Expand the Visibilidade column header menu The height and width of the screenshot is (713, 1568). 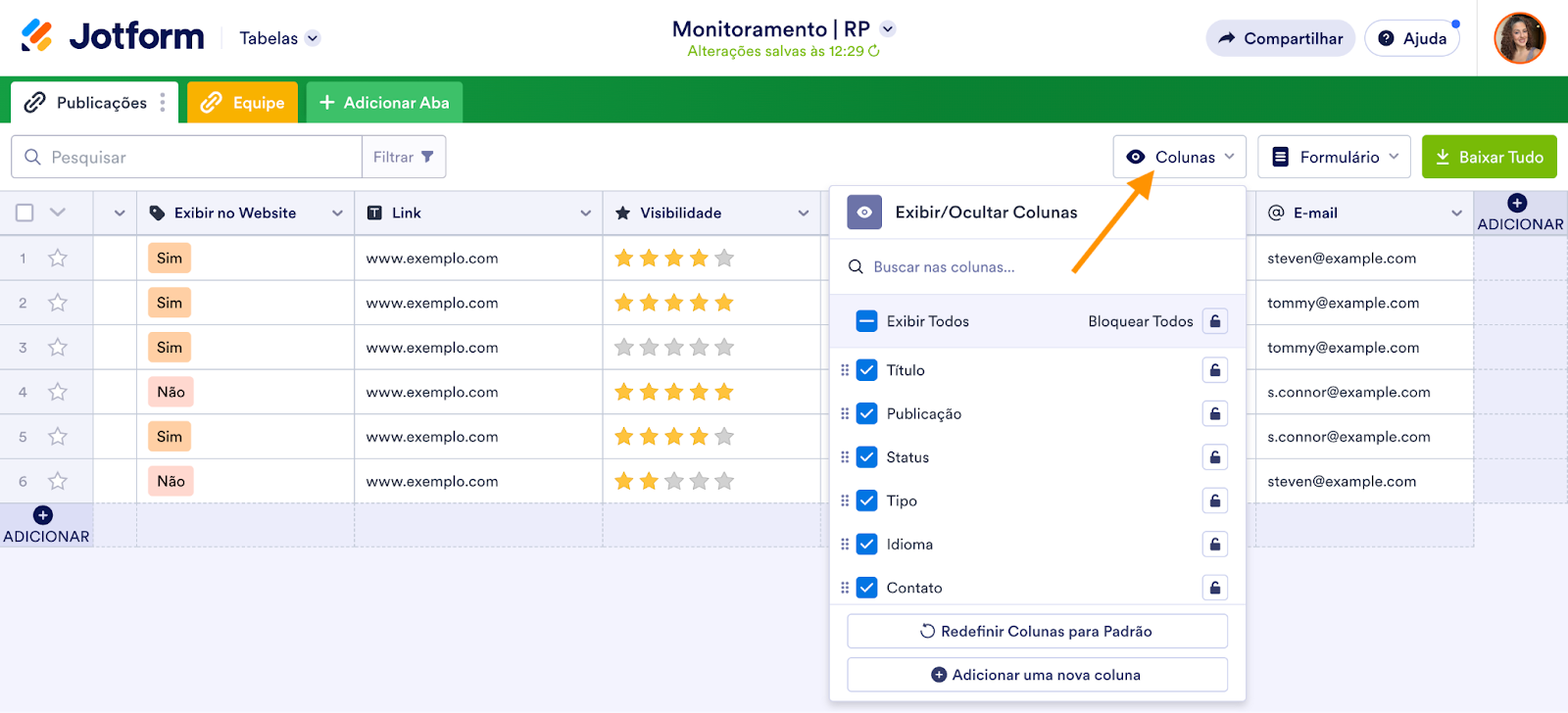pos(803,214)
